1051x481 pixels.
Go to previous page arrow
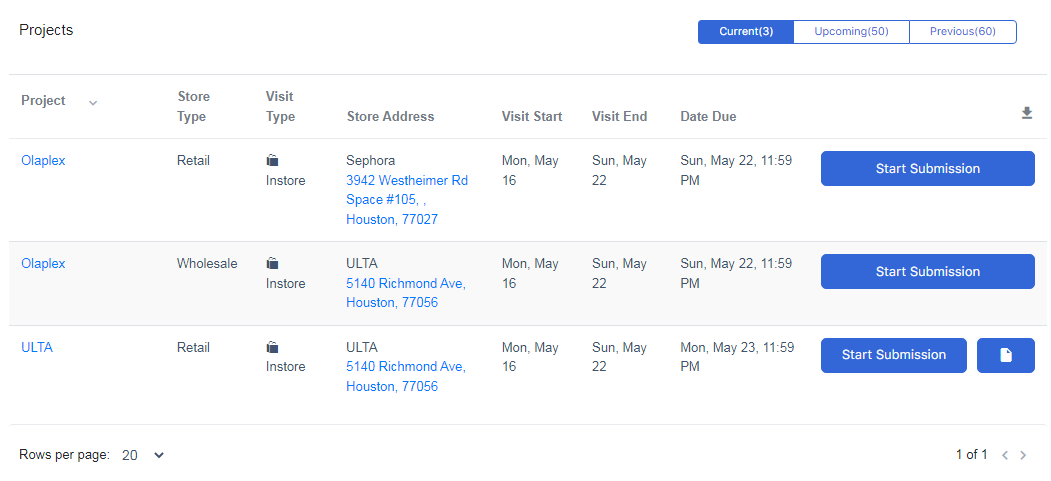pyautogui.click(x=1005, y=455)
